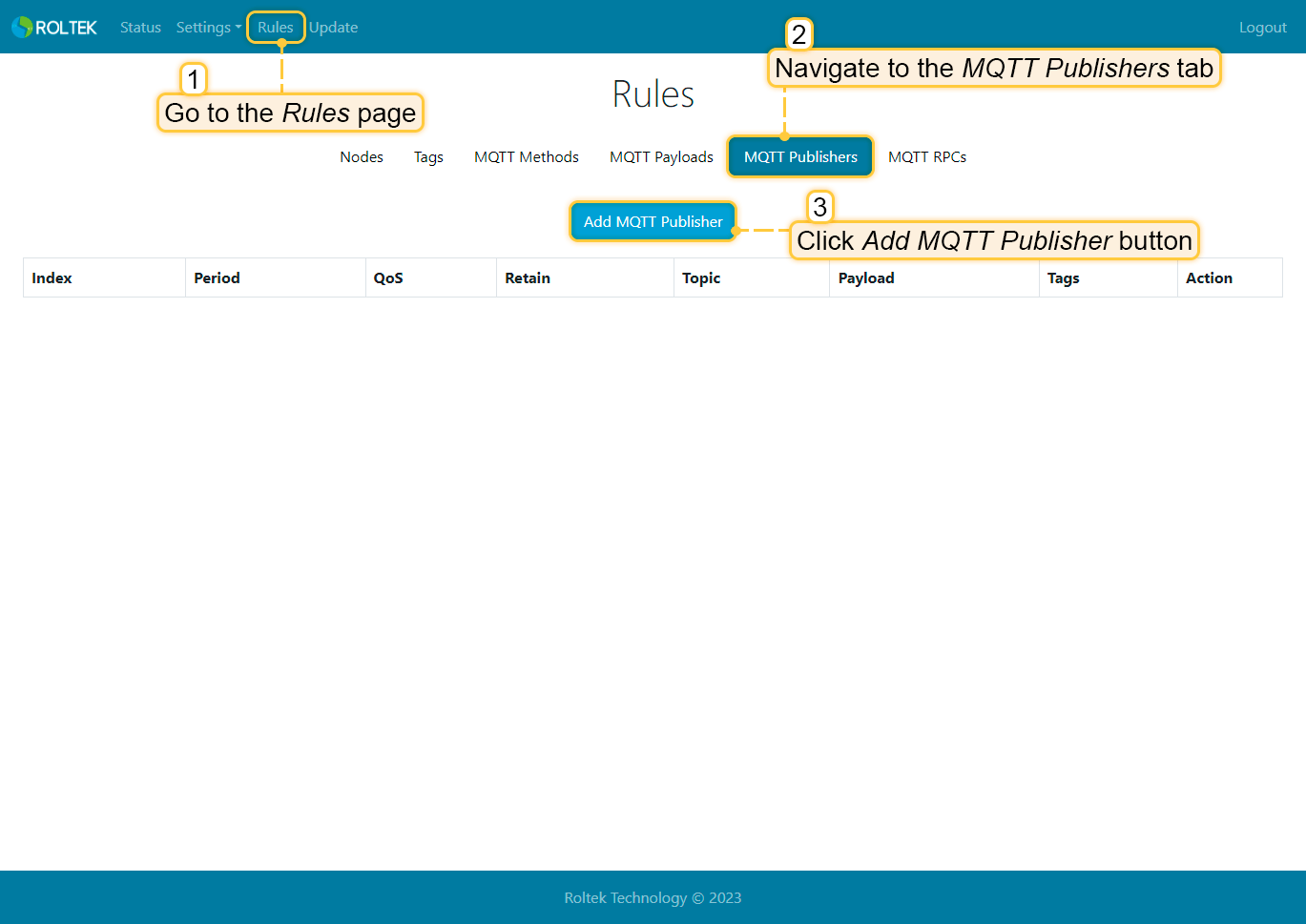Click the Retain column header
The height and width of the screenshot is (924, 1306).
(x=528, y=278)
